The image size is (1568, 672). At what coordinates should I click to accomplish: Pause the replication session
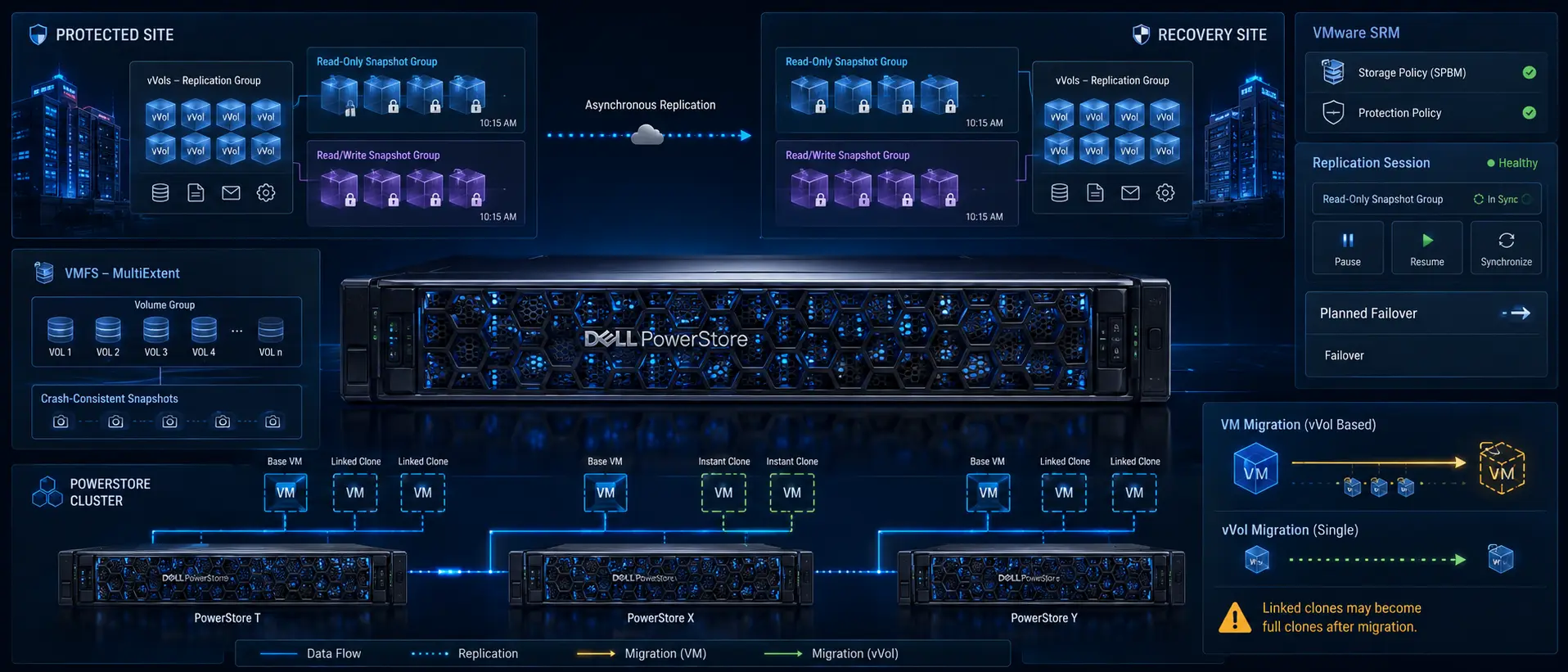(1348, 247)
